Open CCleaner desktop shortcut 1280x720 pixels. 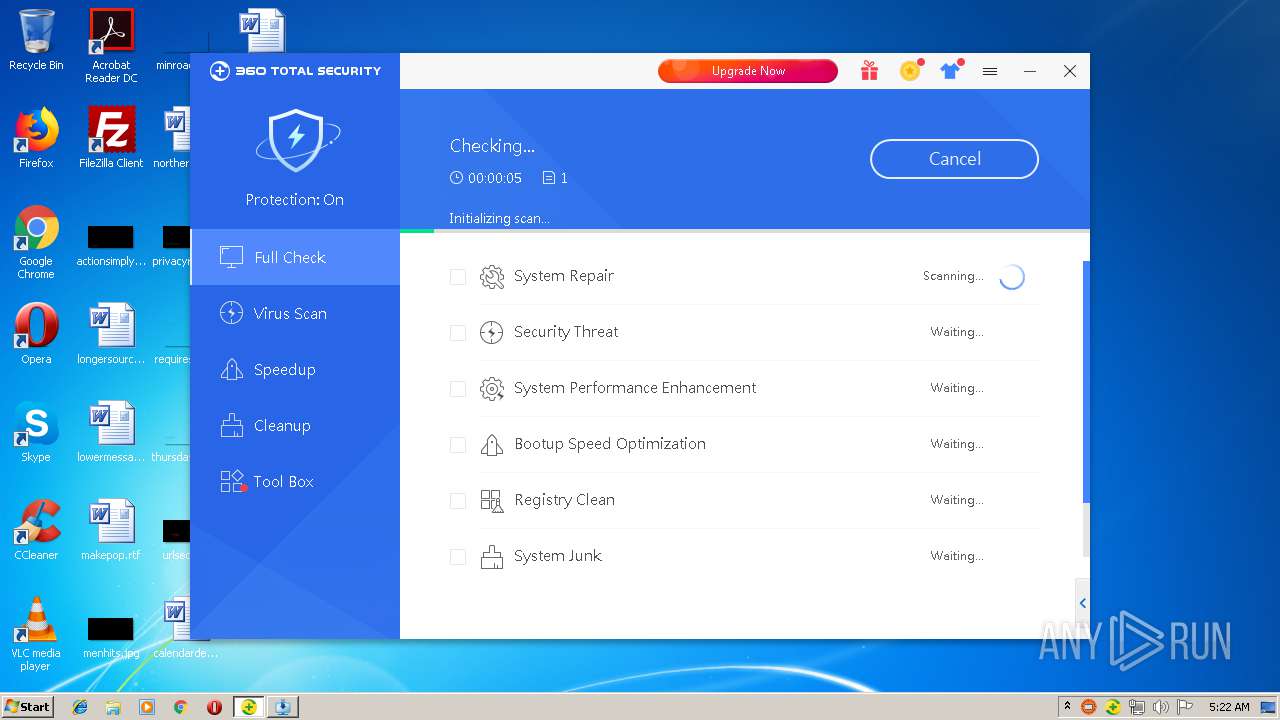[36, 529]
